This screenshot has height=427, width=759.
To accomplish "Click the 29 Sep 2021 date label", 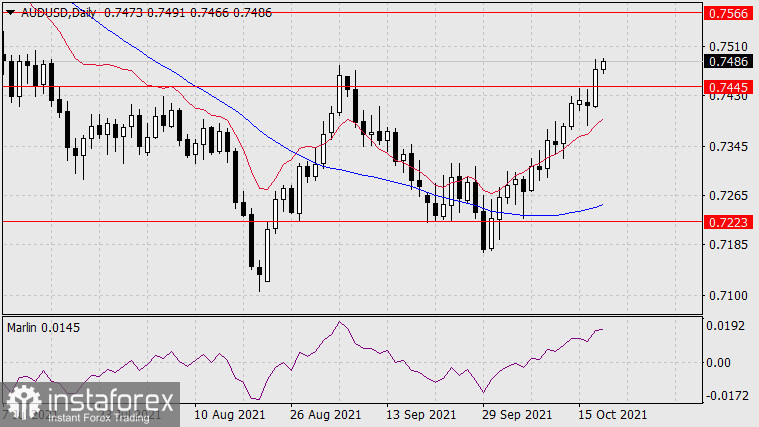I will (516, 413).
